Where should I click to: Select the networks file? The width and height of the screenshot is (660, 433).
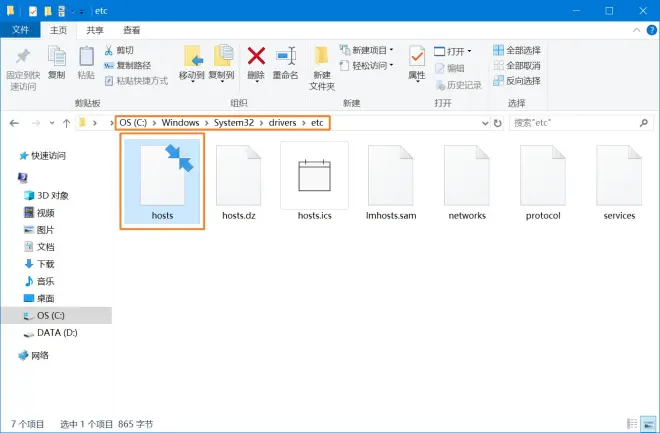click(467, 182)
